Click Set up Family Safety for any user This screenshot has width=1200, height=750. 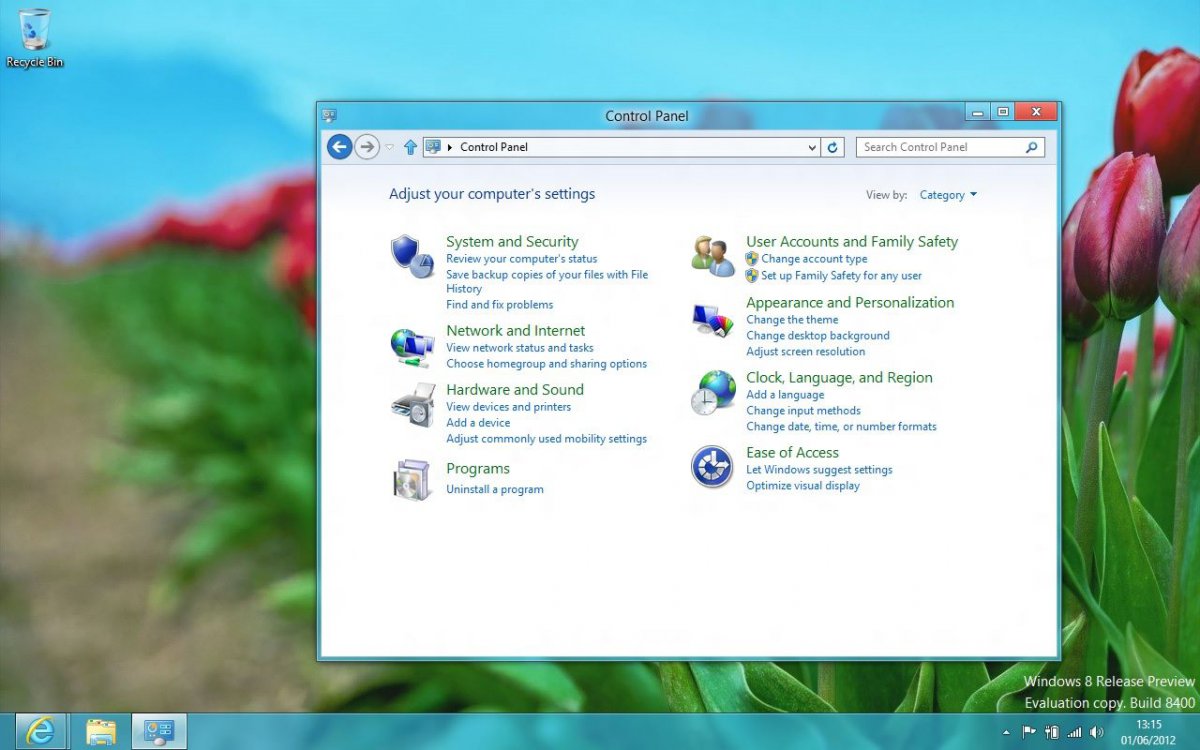pos(841,275)
